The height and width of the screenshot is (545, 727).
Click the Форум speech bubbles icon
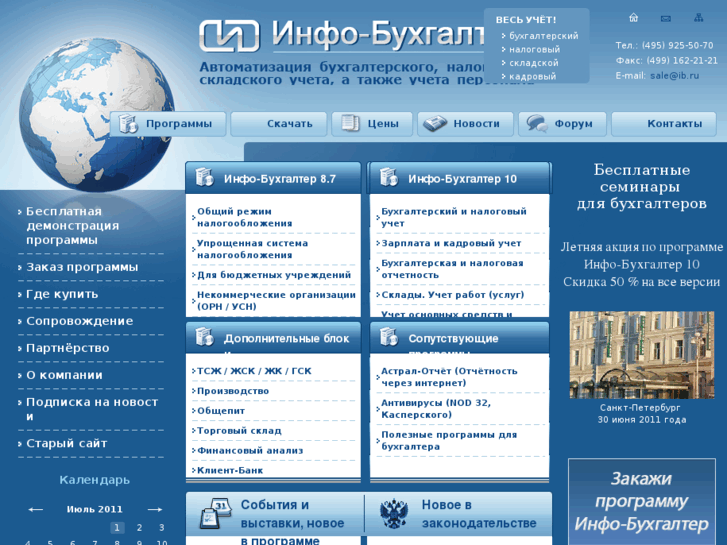pos(537,124)
